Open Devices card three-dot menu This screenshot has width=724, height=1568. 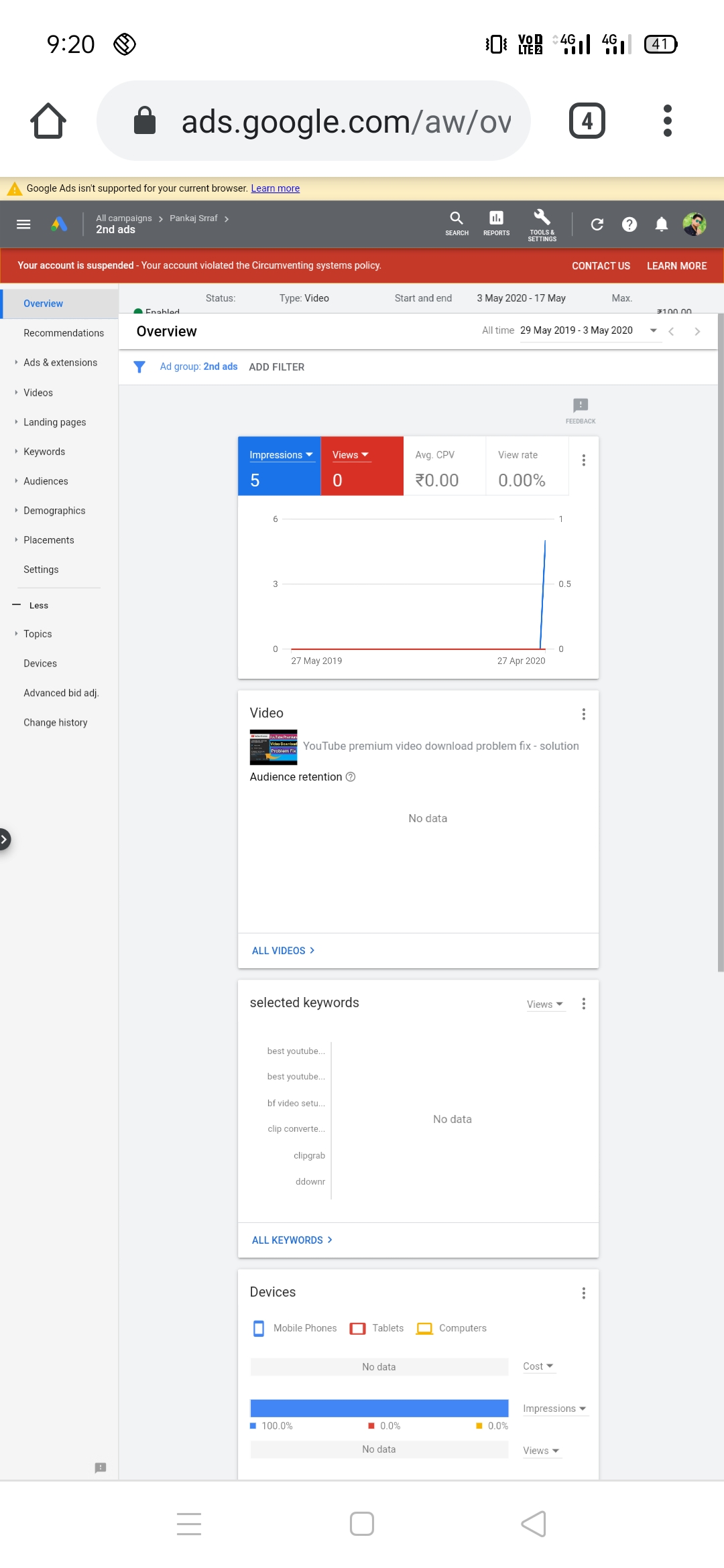[x=584, y=1293]
